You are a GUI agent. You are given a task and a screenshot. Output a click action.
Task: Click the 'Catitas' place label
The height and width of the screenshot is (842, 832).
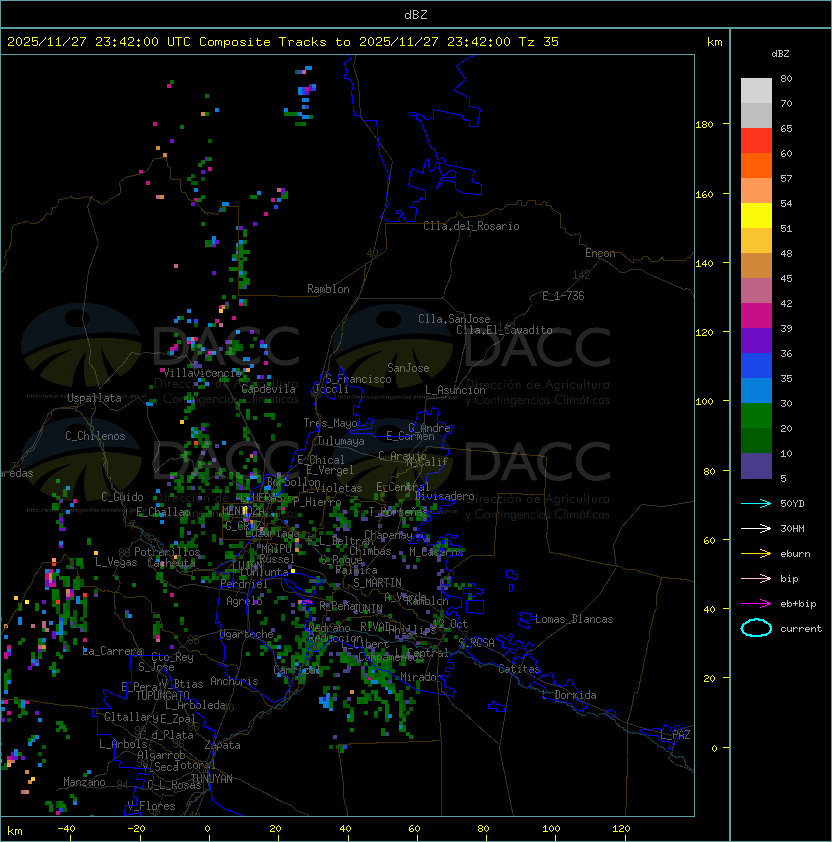pyautogui.click(x=519, y=670)
